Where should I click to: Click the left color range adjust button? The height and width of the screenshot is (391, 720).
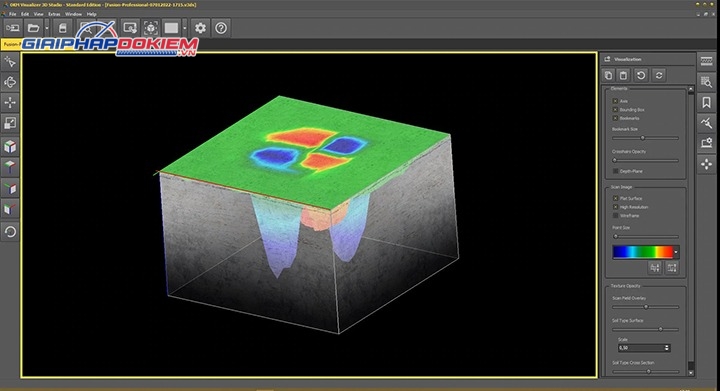(655, 268)
